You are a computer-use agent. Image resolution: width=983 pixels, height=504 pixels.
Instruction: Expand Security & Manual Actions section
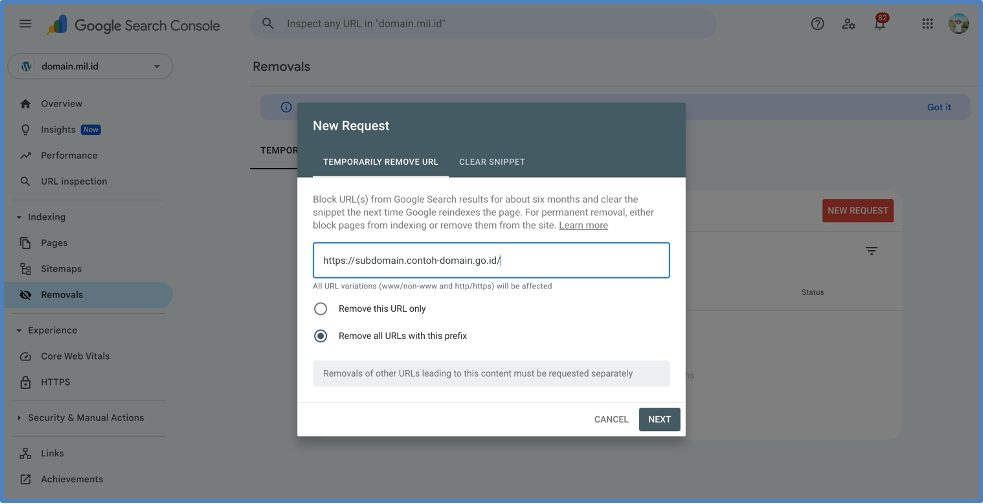click(19, 418)
